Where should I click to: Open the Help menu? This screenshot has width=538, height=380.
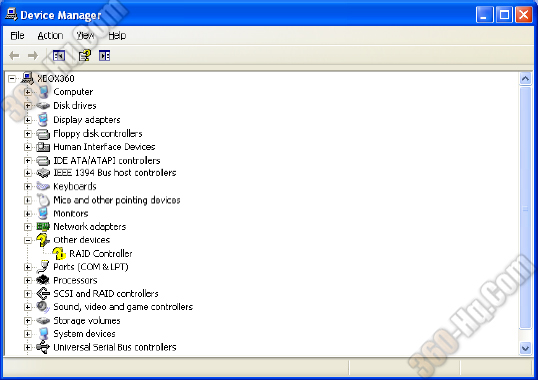[117, 35]
